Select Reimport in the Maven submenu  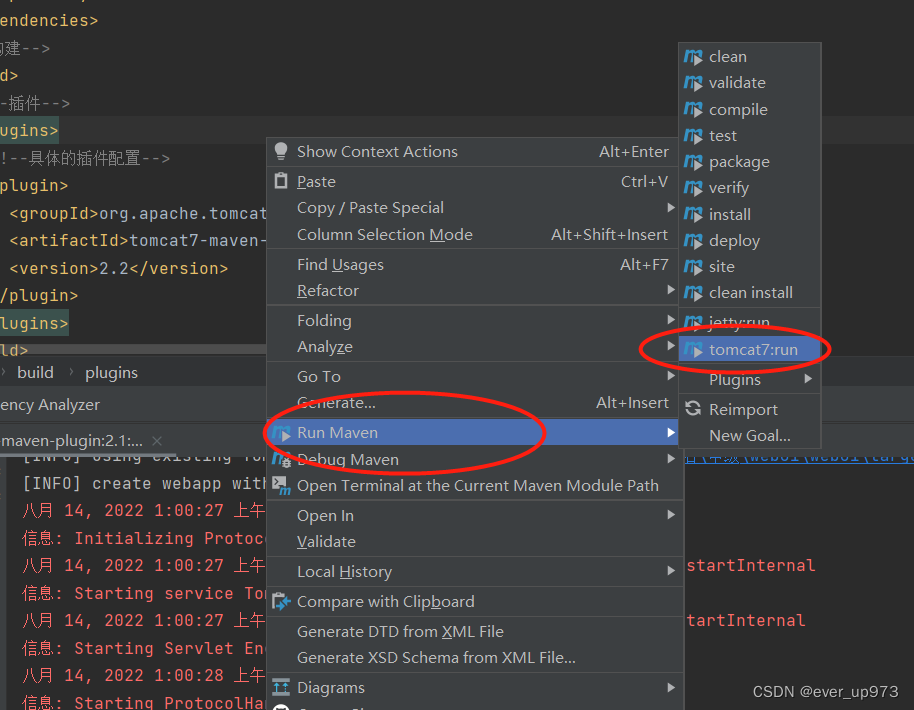750,409
